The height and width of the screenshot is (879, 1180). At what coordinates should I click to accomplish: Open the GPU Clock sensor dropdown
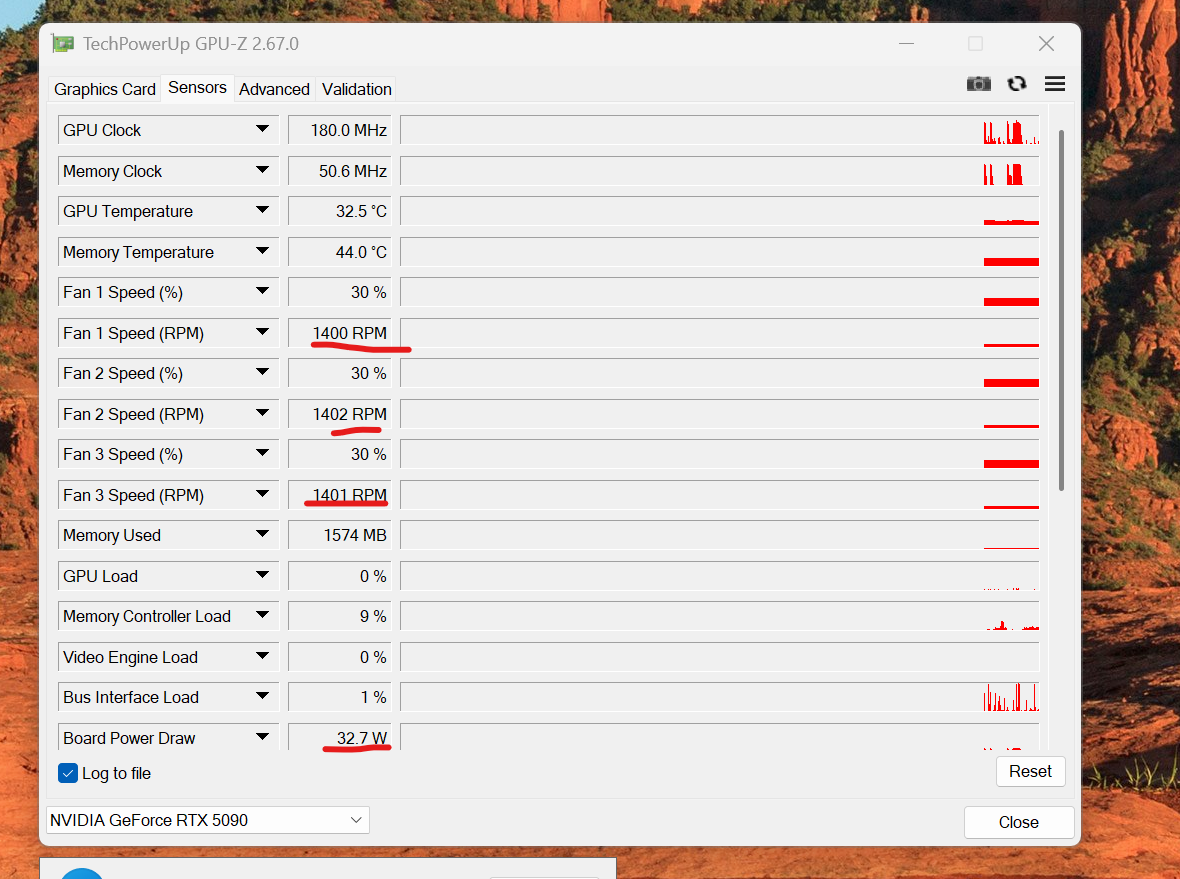262,129
